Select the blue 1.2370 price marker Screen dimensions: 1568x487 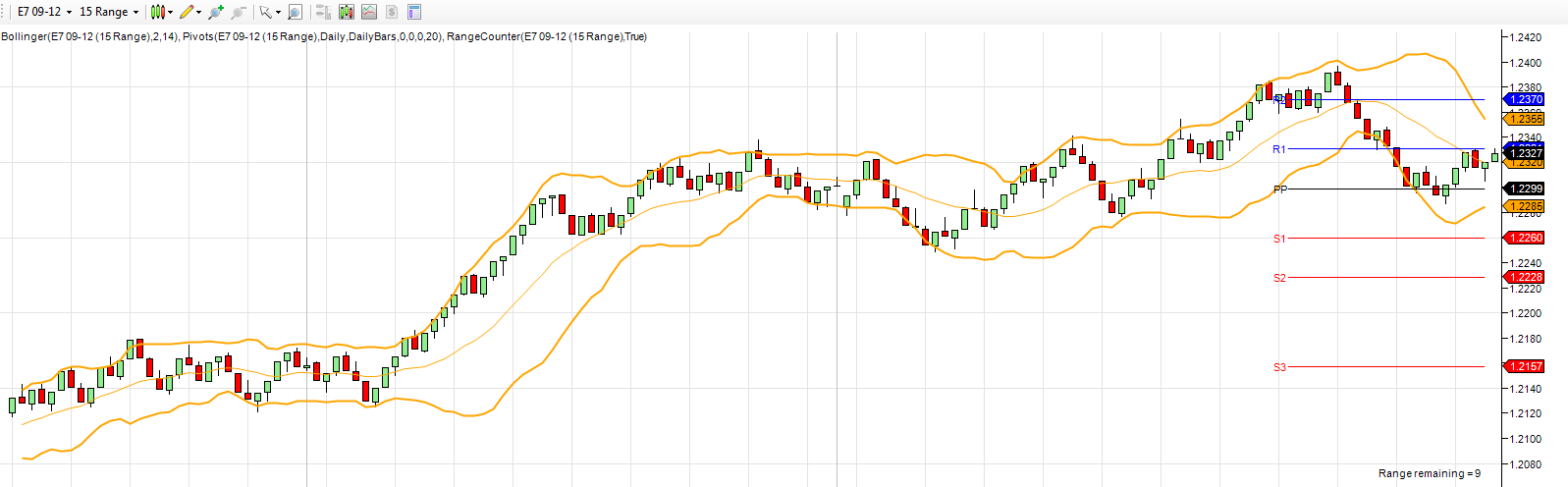click(1525, 99)
